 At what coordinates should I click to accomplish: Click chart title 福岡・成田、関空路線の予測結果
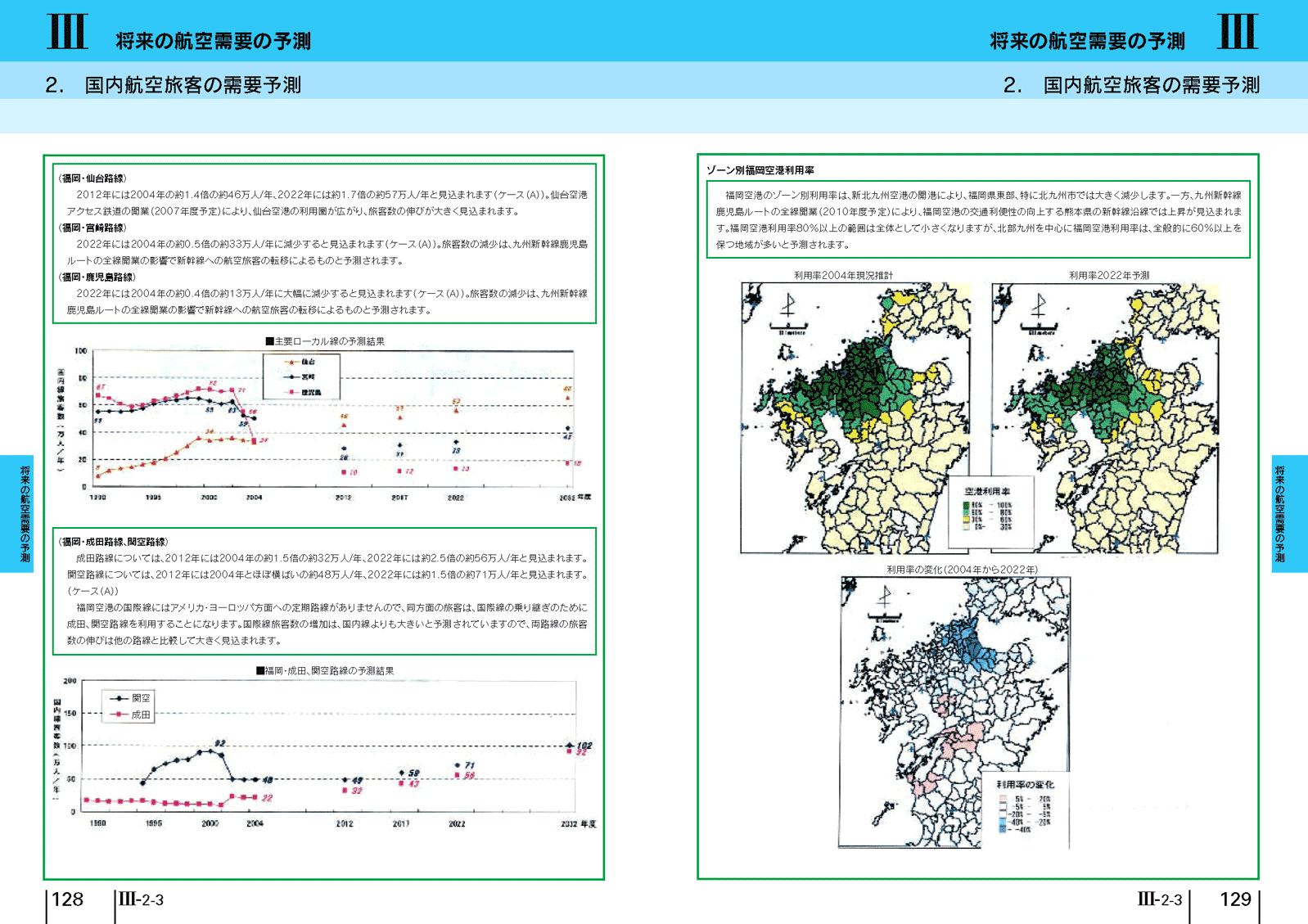click(x=325, y=670)
